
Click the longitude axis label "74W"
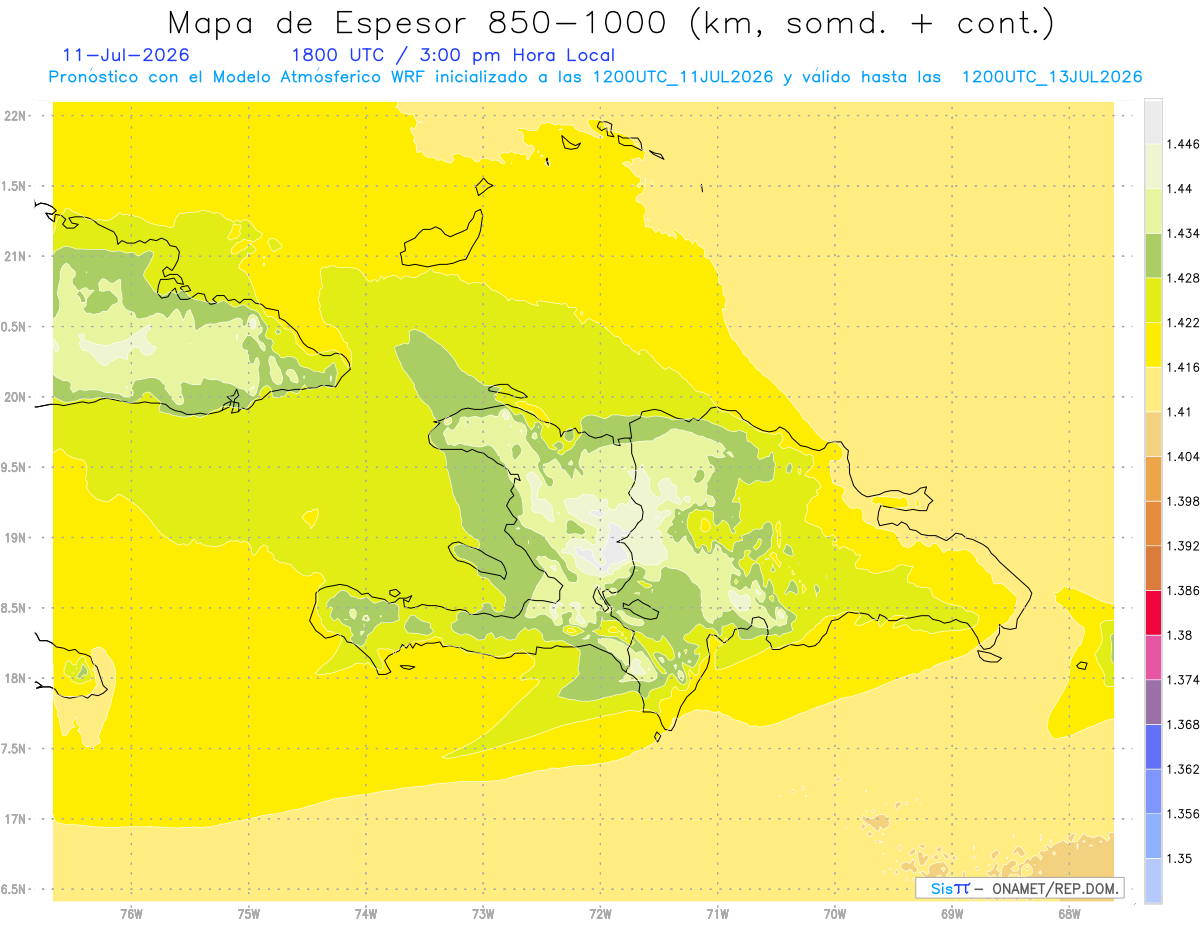[366, 913]
